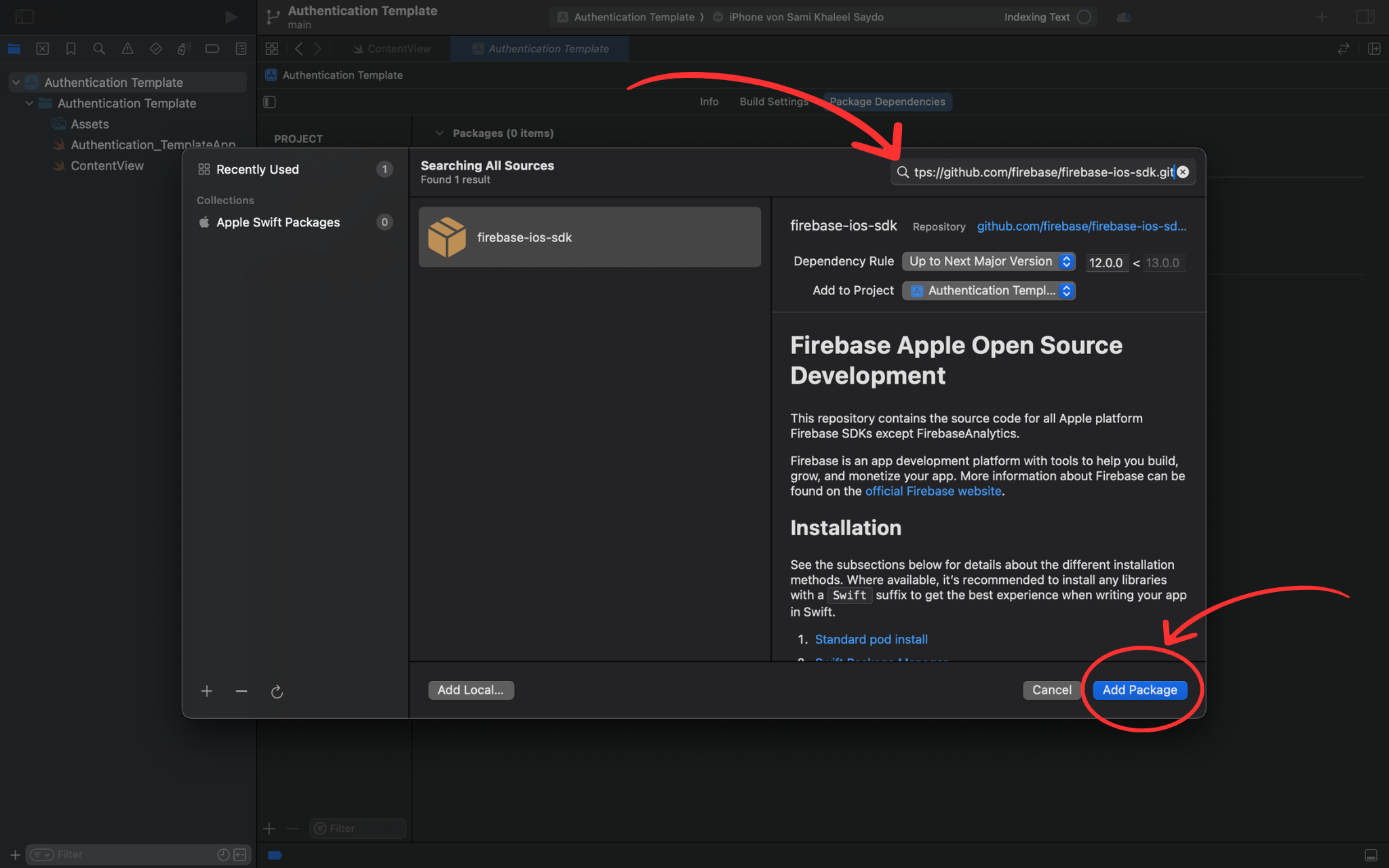Open the Add to Project dropdown
1389x868 pixels.
point(989,290)
